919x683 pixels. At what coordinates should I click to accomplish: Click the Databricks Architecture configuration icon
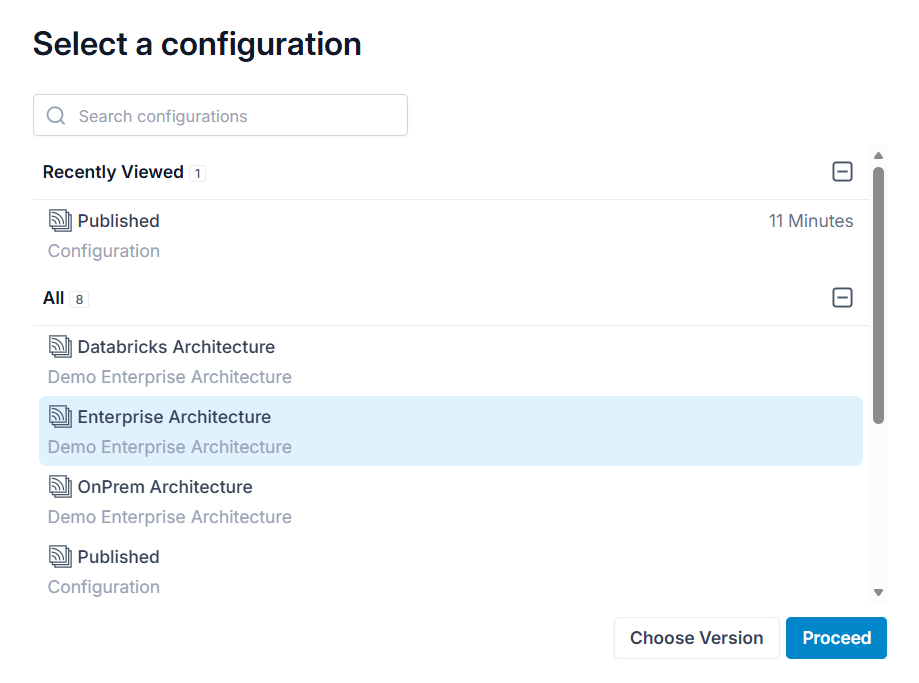[x=60, y=346]
